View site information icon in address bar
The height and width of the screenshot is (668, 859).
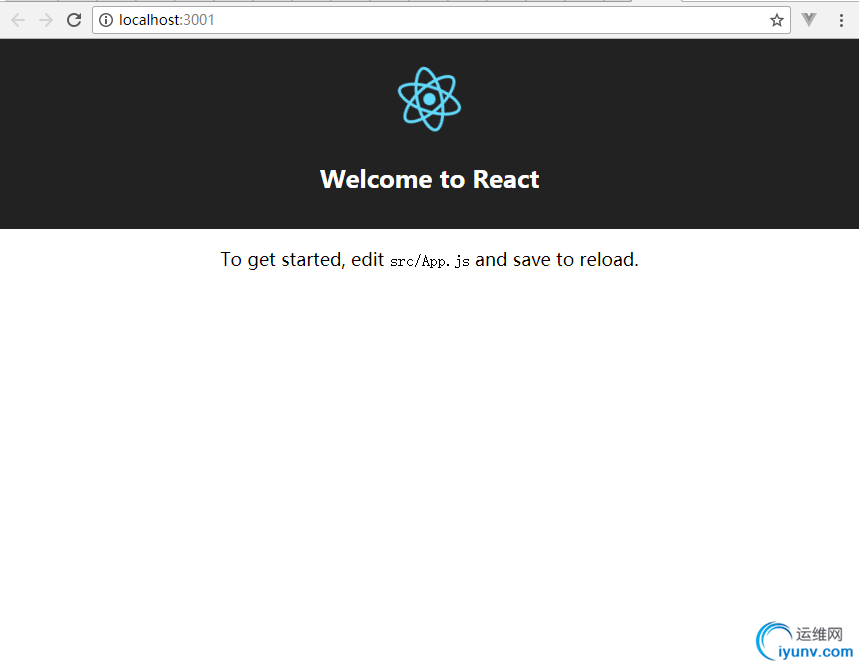tap(106, 20)
